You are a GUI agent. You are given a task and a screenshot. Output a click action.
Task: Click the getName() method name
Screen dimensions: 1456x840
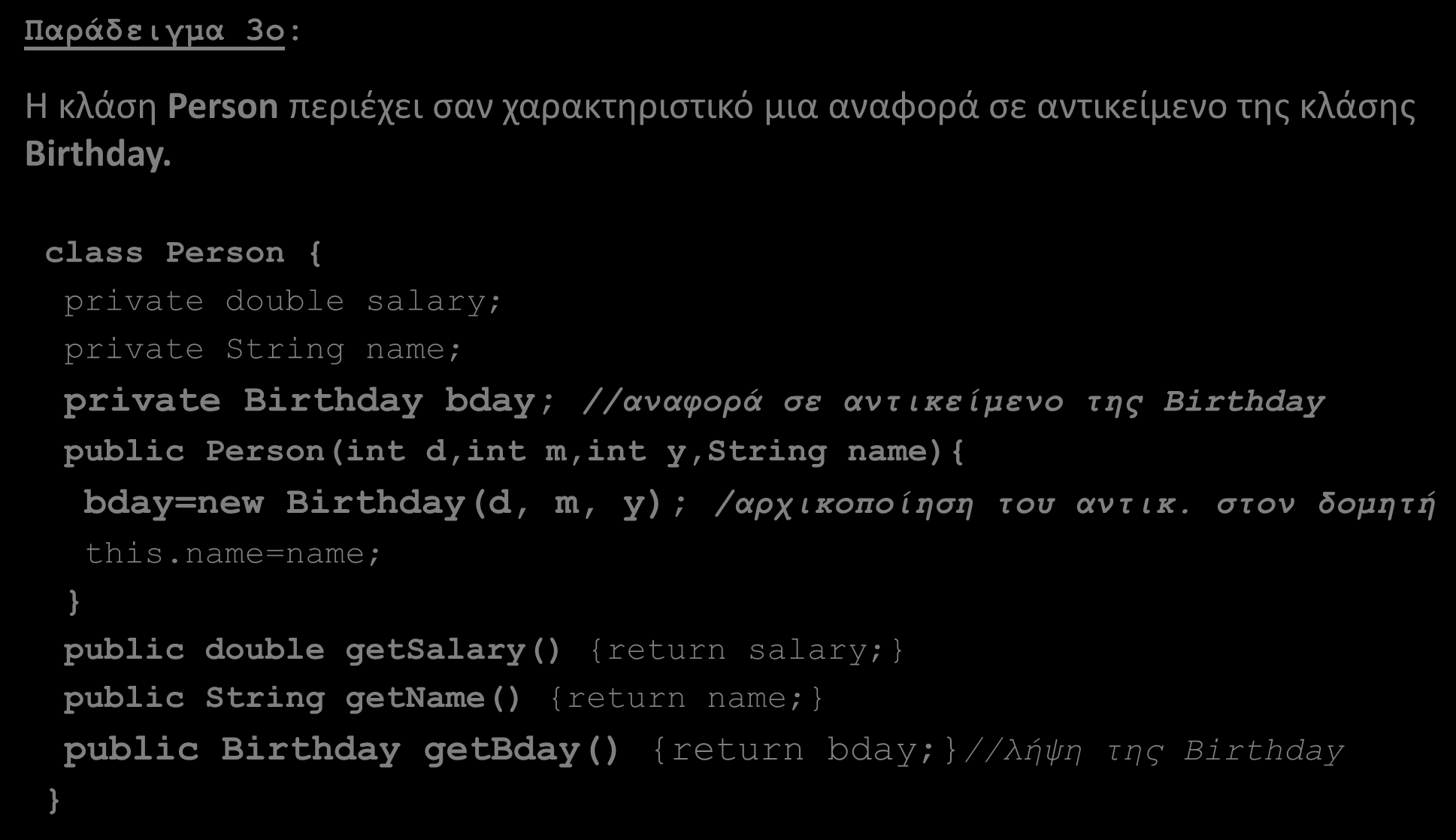tap(433, 699)
